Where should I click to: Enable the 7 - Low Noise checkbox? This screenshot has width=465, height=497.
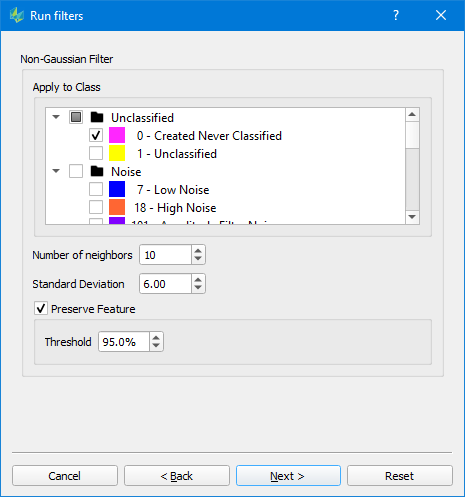click(96, 189)
